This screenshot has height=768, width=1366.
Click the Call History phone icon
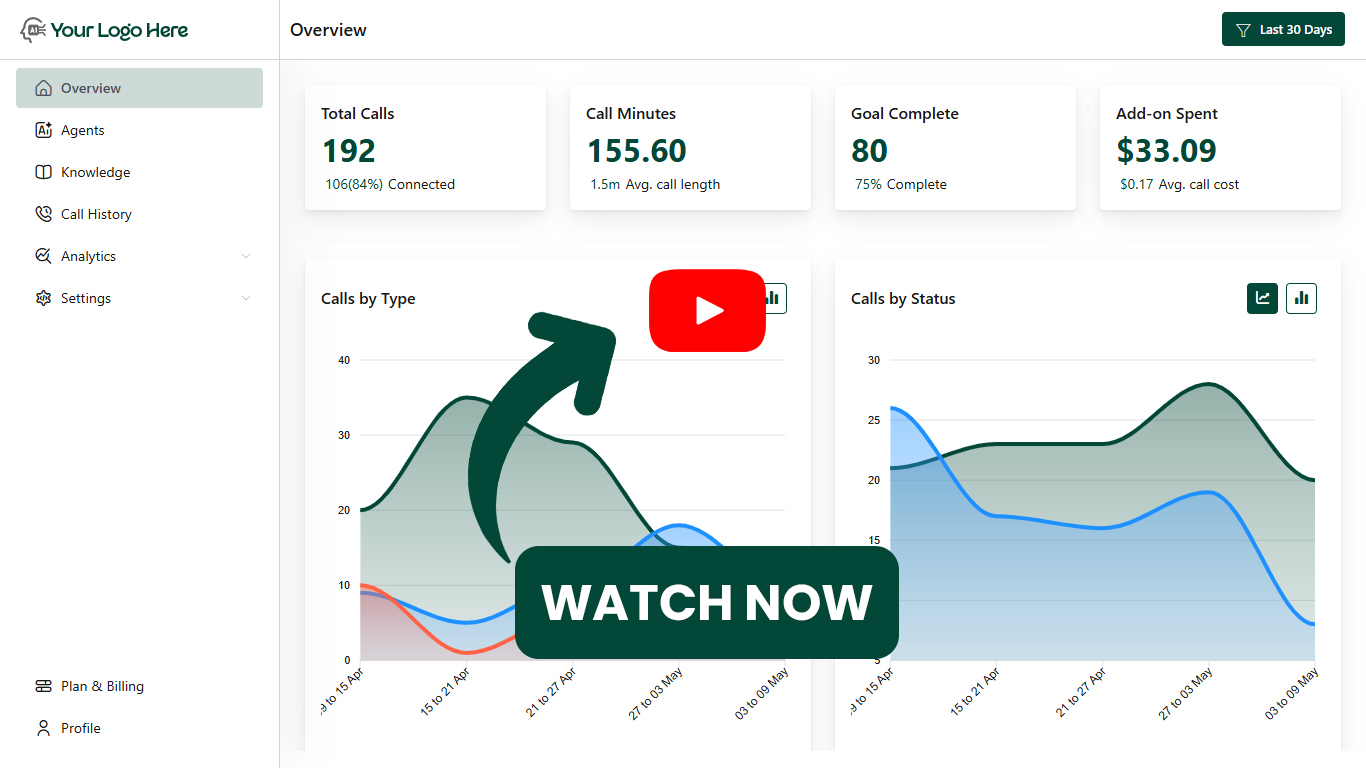pyautogui.click(x=43, y=214)
